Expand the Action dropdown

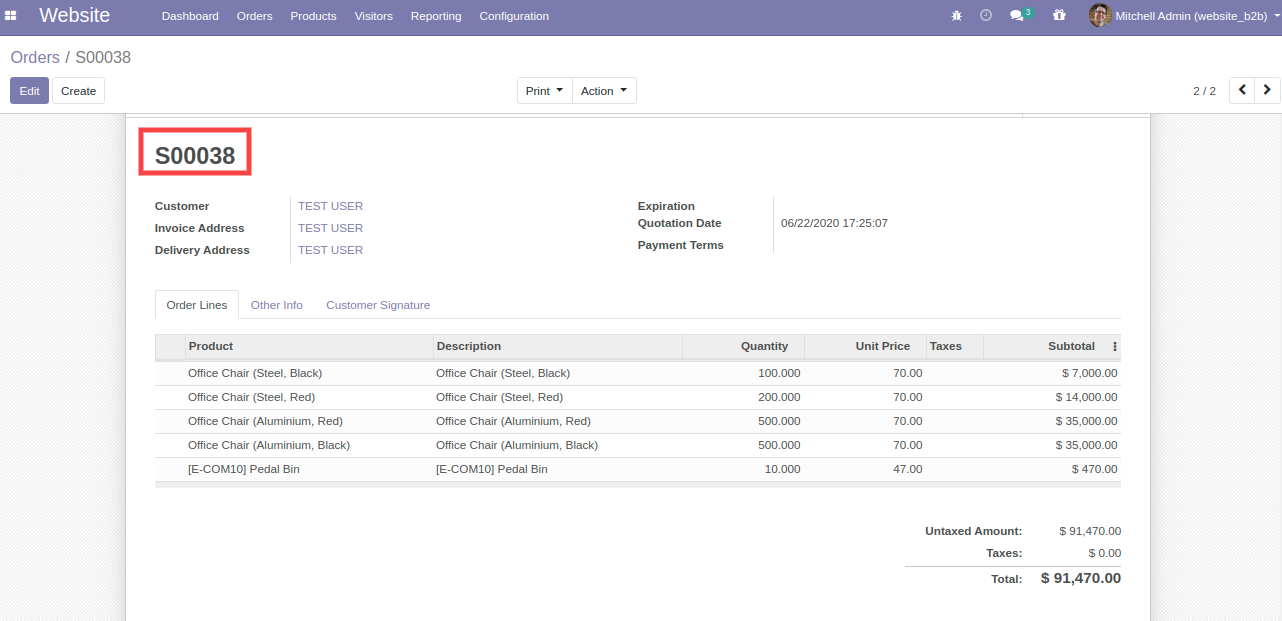pyautogui.click(x=604, y=91)
